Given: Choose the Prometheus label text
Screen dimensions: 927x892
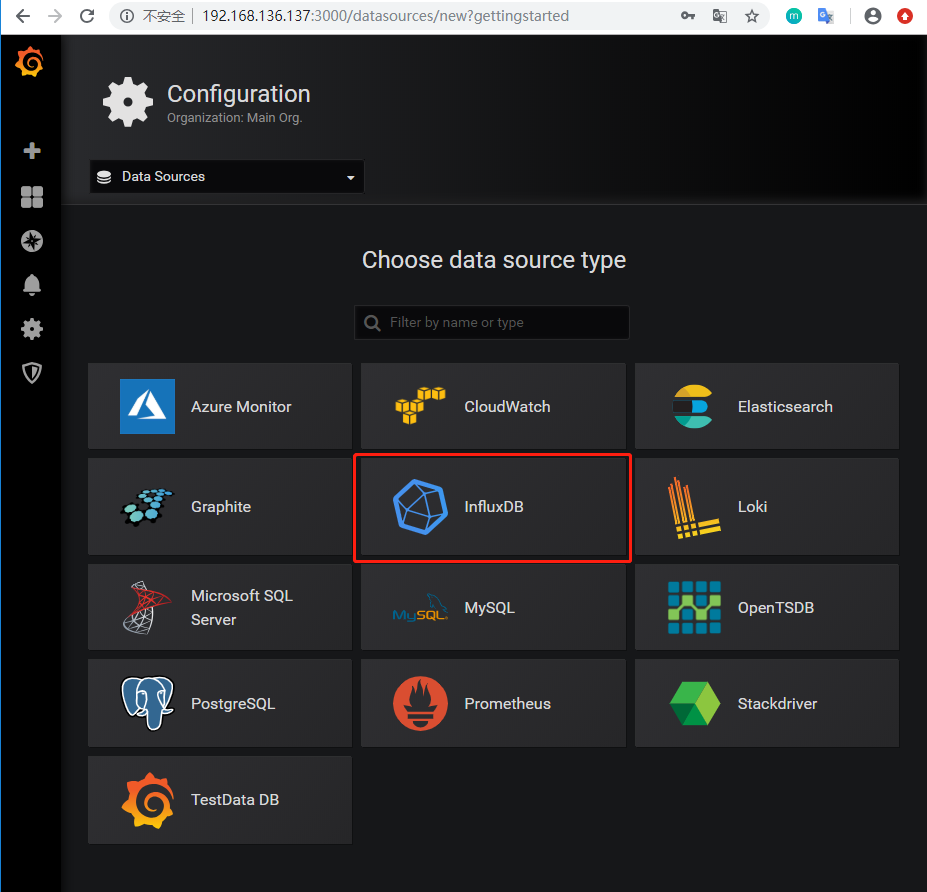Looking at the screenshot, I should [507, 703].
